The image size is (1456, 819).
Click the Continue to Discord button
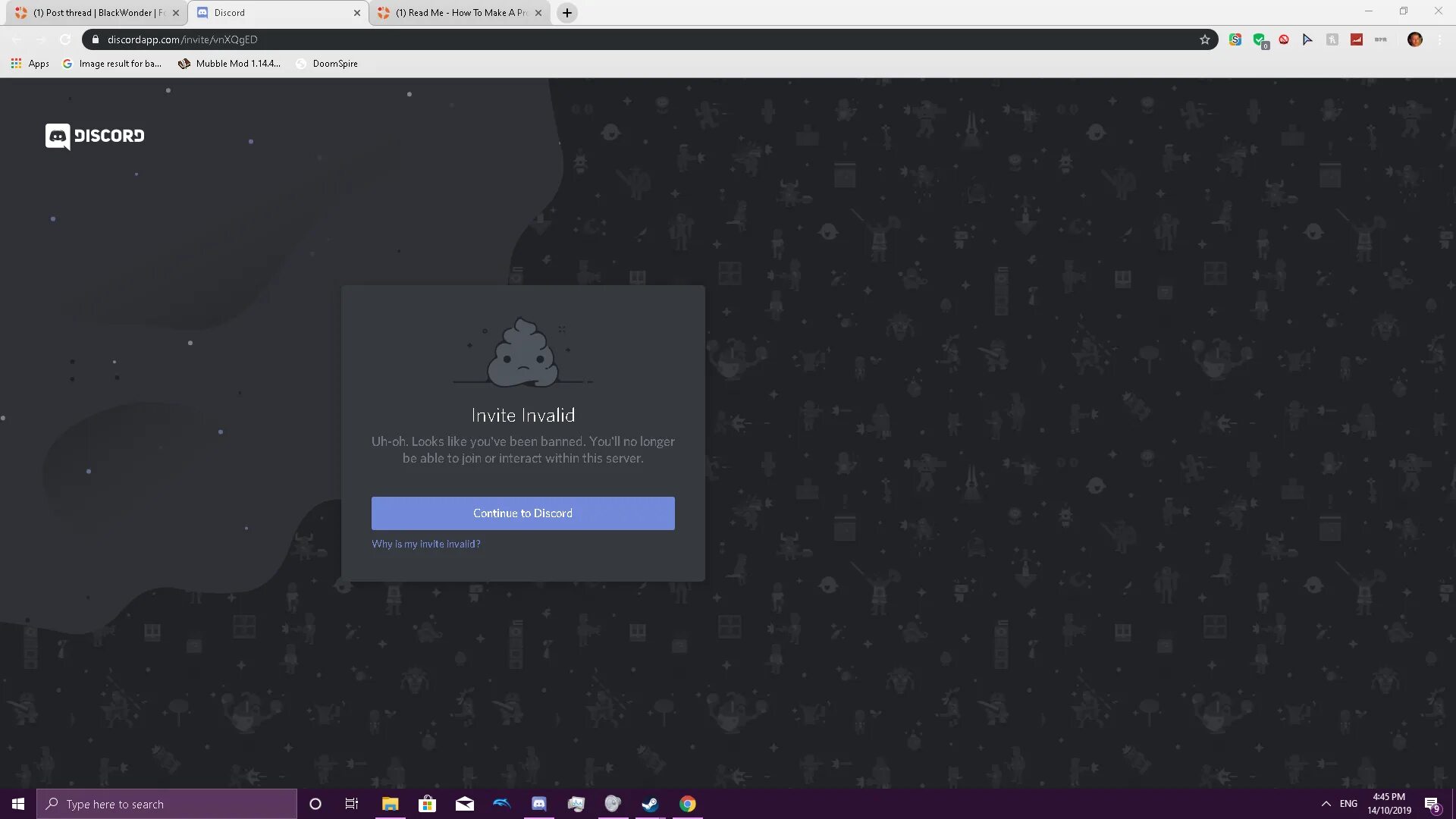[x=522, y=513]
